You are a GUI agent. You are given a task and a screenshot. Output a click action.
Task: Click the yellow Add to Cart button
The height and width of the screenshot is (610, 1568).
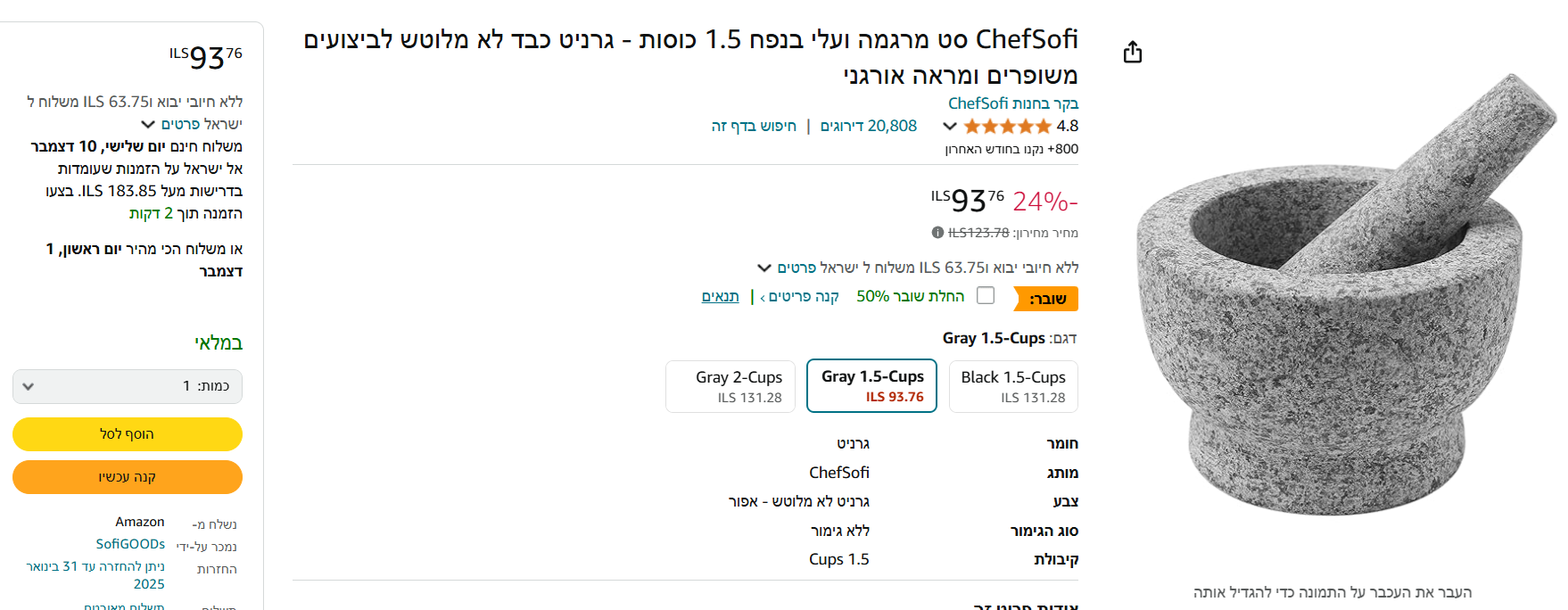coord(128,434)
